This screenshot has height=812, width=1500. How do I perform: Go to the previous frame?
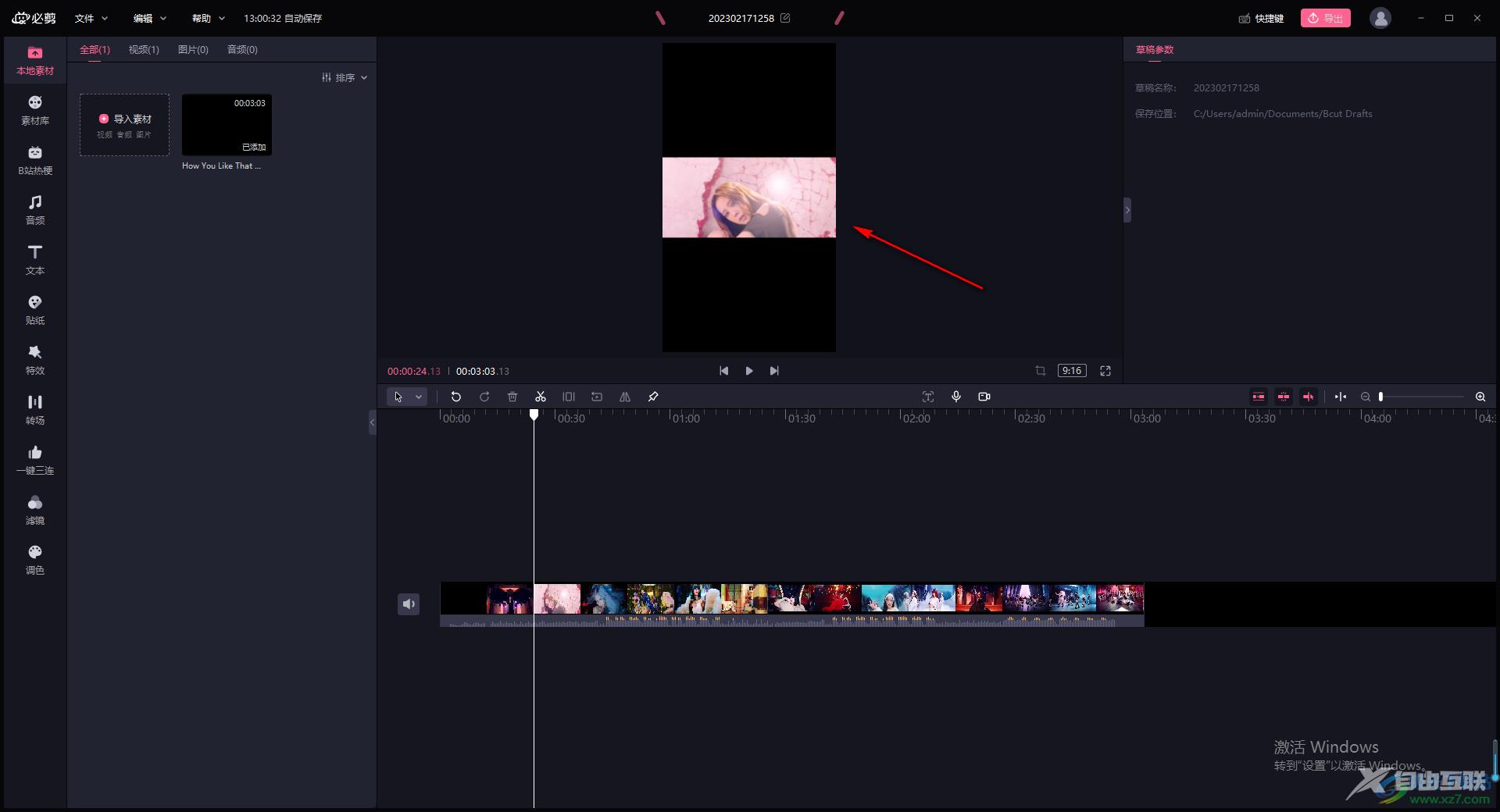724,371
